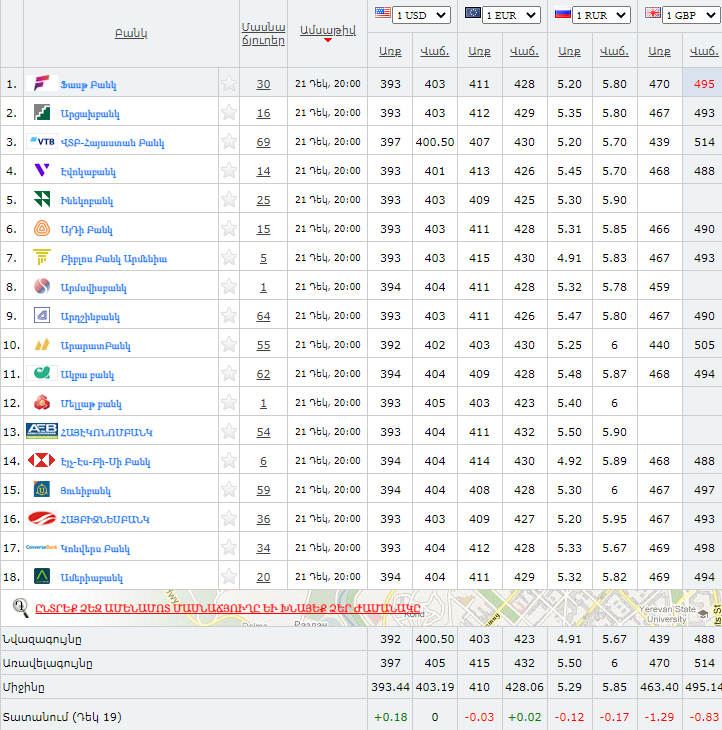Viewport: 722px width, 730px height.
Task: Toggle favorite star in the AEB row
Action: pos(229,432)
